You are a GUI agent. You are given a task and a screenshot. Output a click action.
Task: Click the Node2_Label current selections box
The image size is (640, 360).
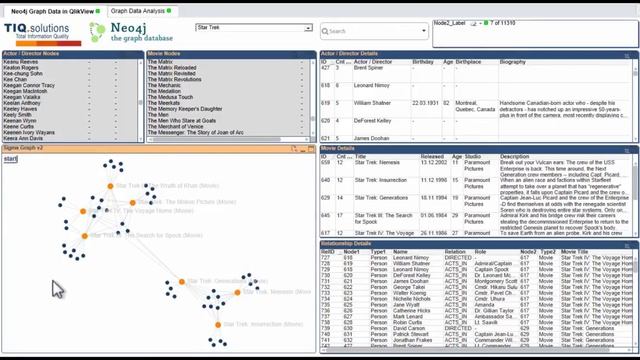(535, 33)
